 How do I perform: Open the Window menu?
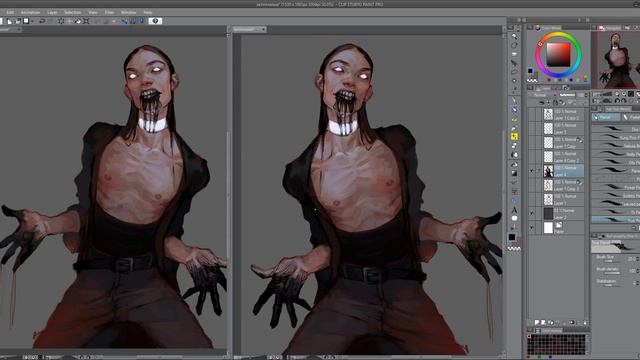tap(128, 13)
